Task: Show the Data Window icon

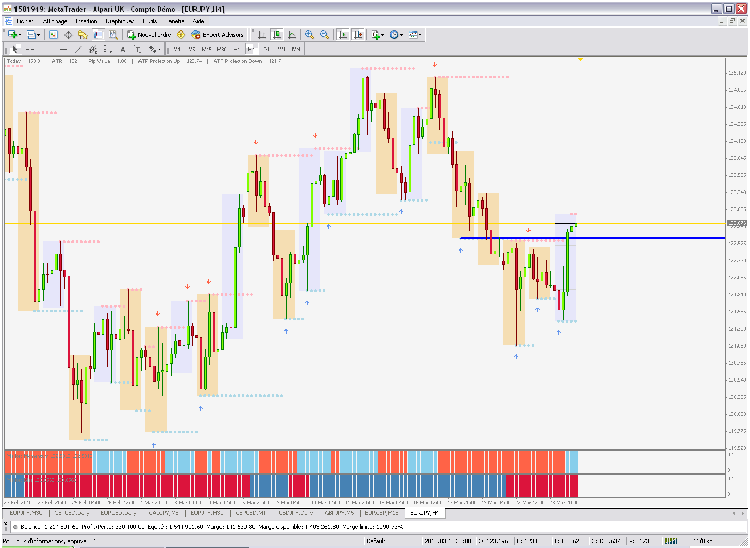Action: click(x=68, y=34)
